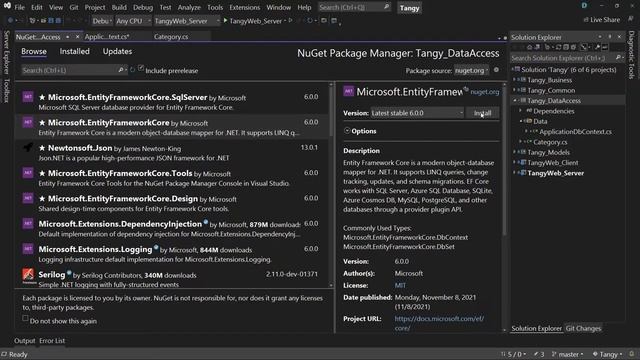Screen dimensions: 640x360
Task: Open the master branch dropdown
Action: tap(567, 354)
